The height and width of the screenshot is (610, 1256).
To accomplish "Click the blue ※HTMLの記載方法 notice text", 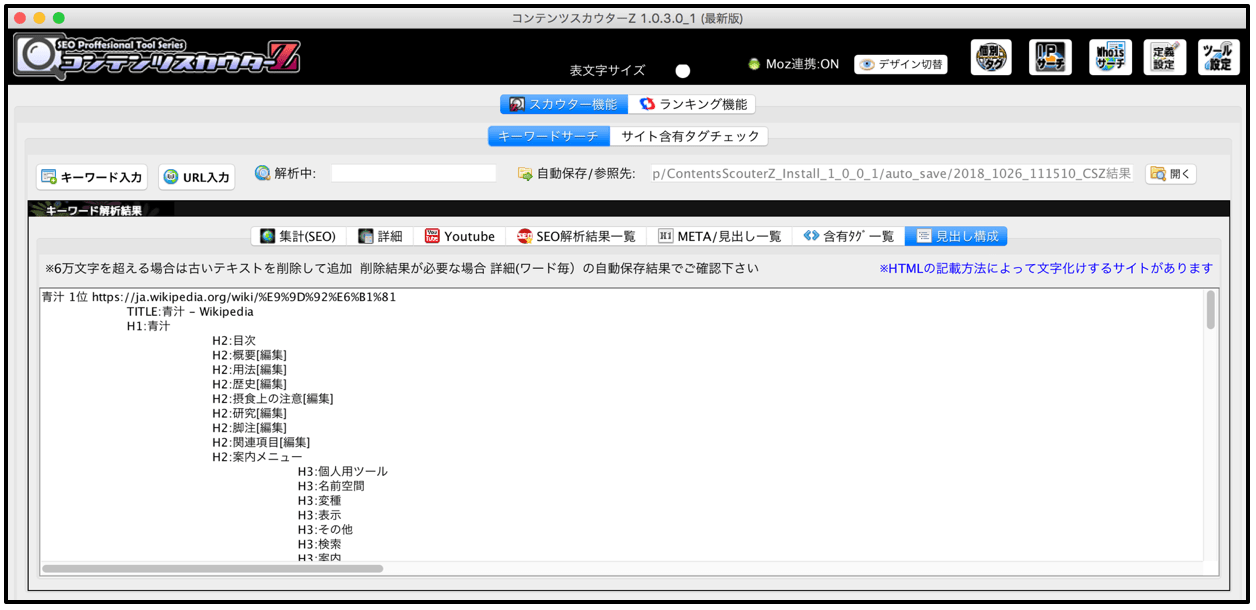I will click(x=1046, y=268).
